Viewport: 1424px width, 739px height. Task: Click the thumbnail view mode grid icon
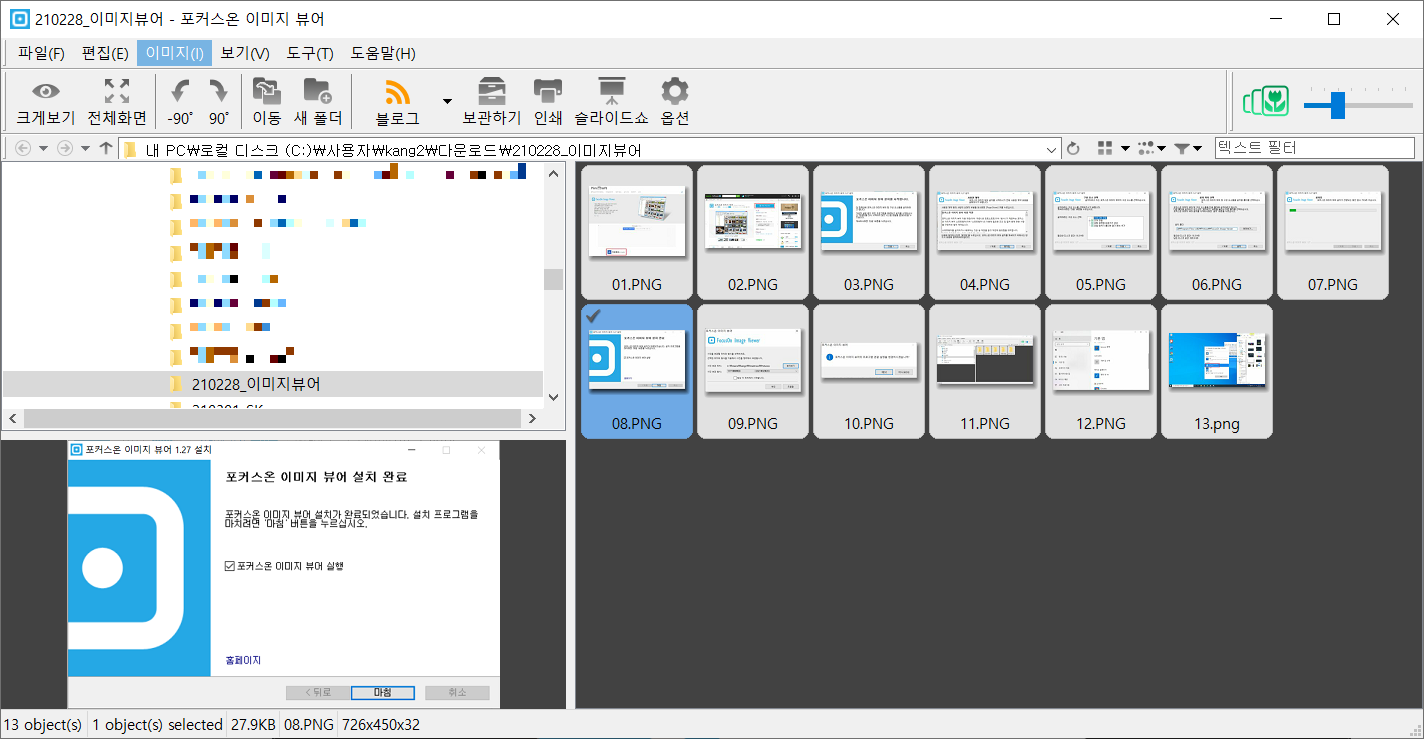1105,148
